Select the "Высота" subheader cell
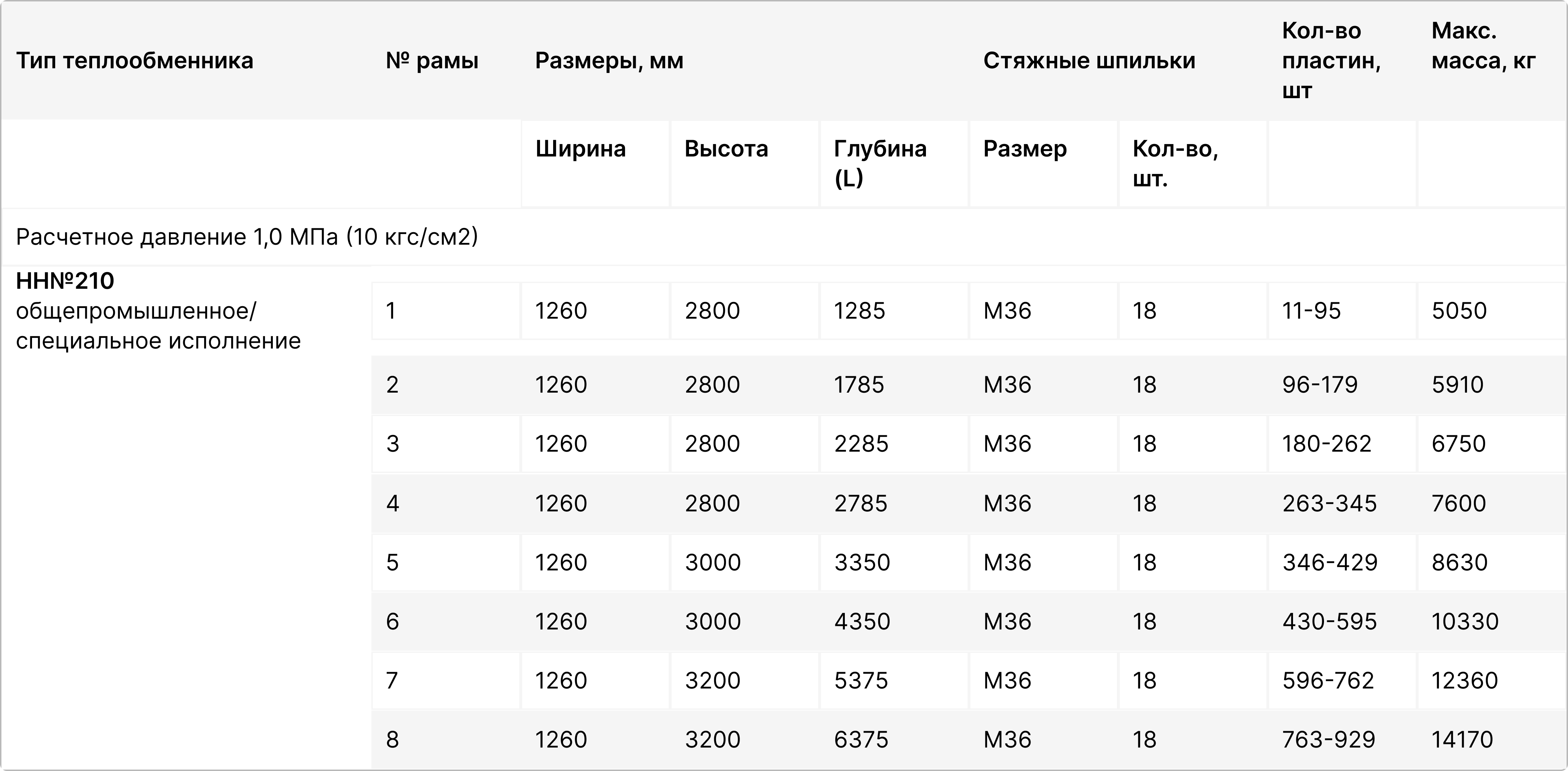 pos(726,149)
